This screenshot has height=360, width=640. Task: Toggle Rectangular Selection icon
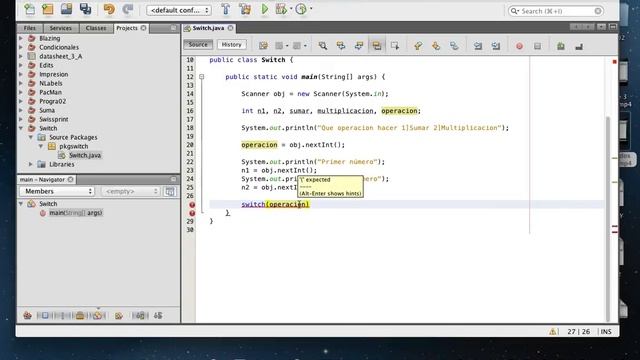(x=395, y=46)
